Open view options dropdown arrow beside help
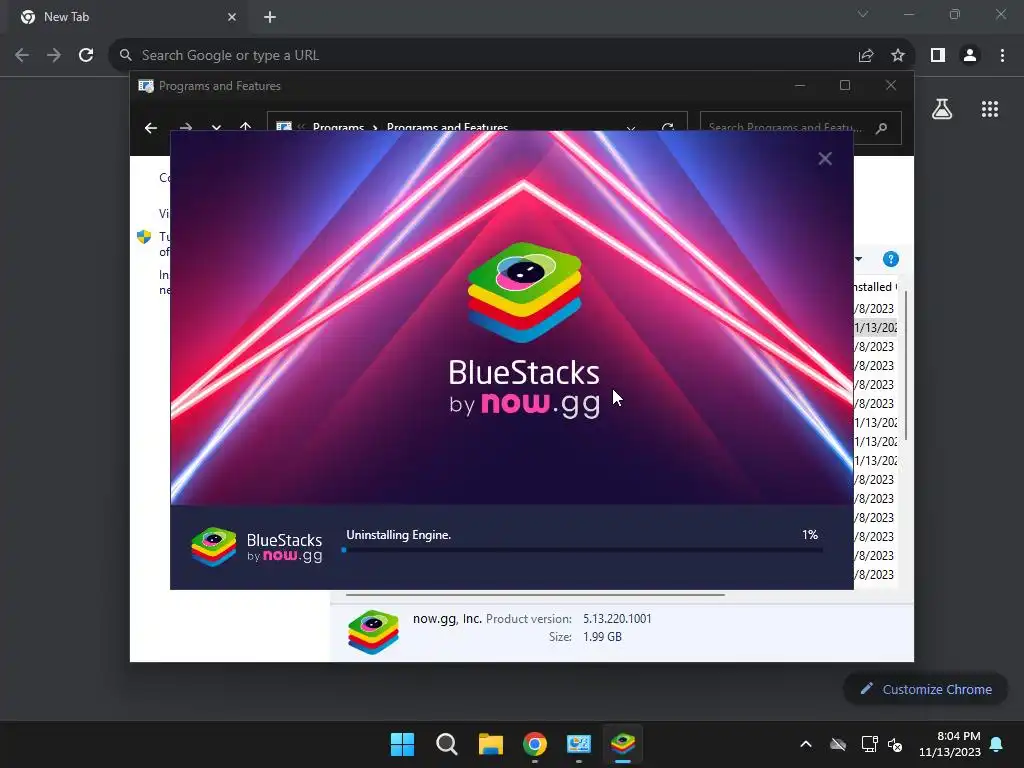The image size is (1024, 768). 859,259
